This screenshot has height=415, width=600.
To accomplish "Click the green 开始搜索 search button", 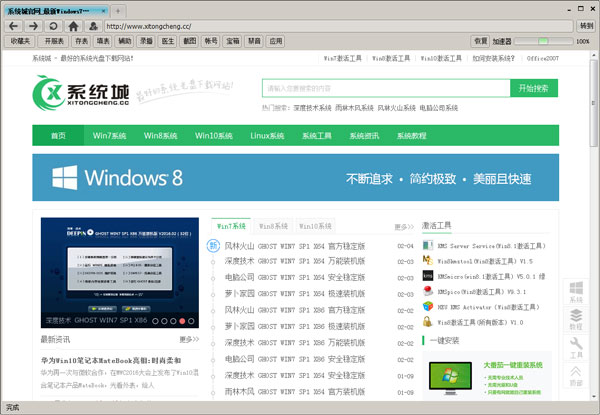I will click(x=534, y=88).
